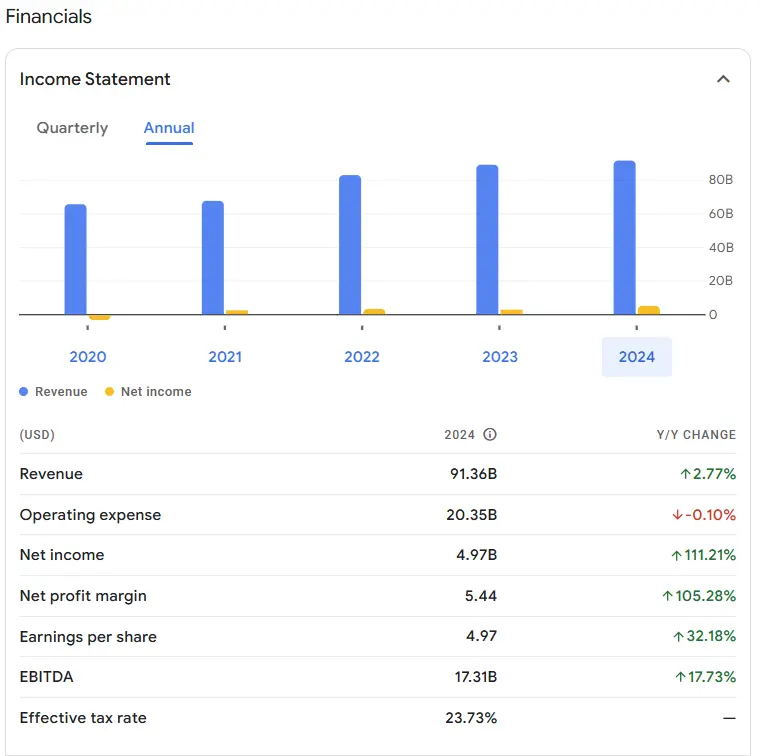Click the blue Revenue legend dot
The height and width of the screenshot is (756, 769).
pos(24,392)
